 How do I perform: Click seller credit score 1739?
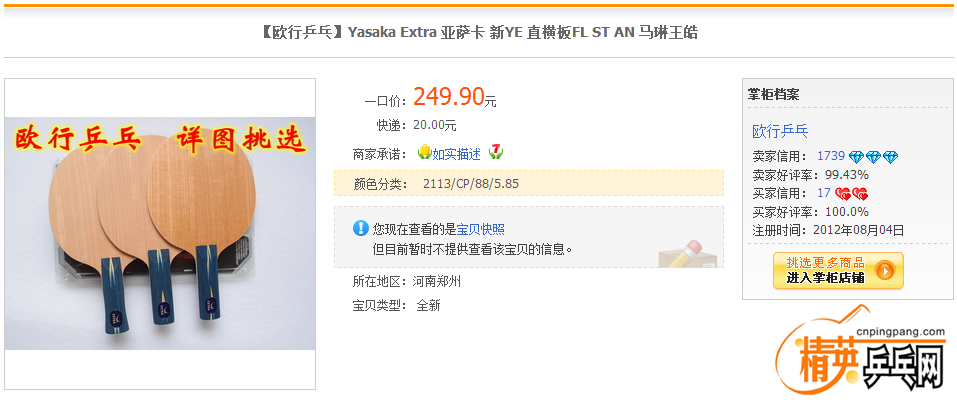coord(831,156)
